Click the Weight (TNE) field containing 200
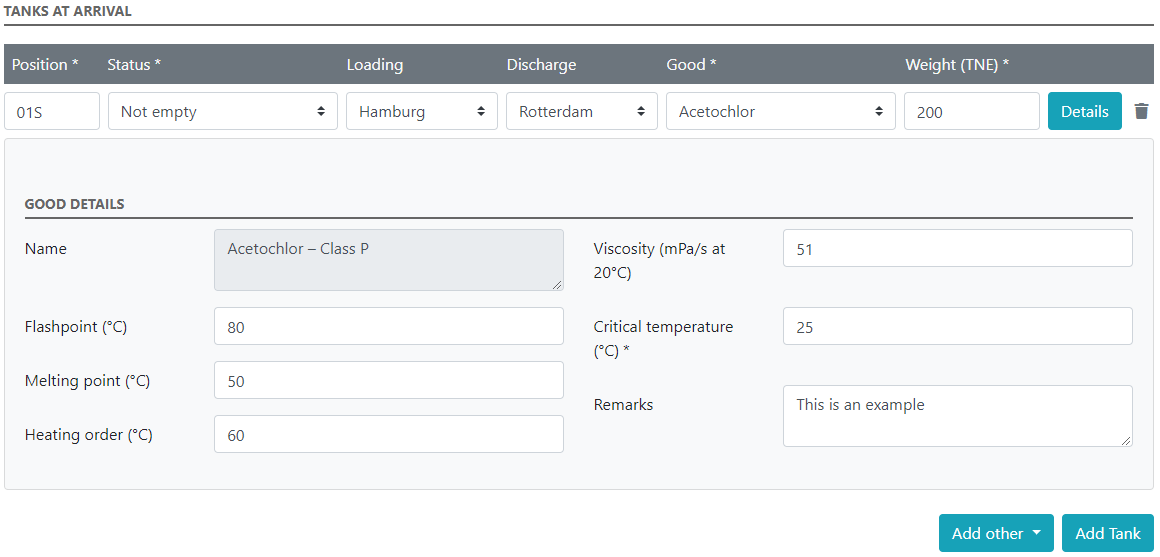This screenshot has height=557, width=1160. (971, 111)
